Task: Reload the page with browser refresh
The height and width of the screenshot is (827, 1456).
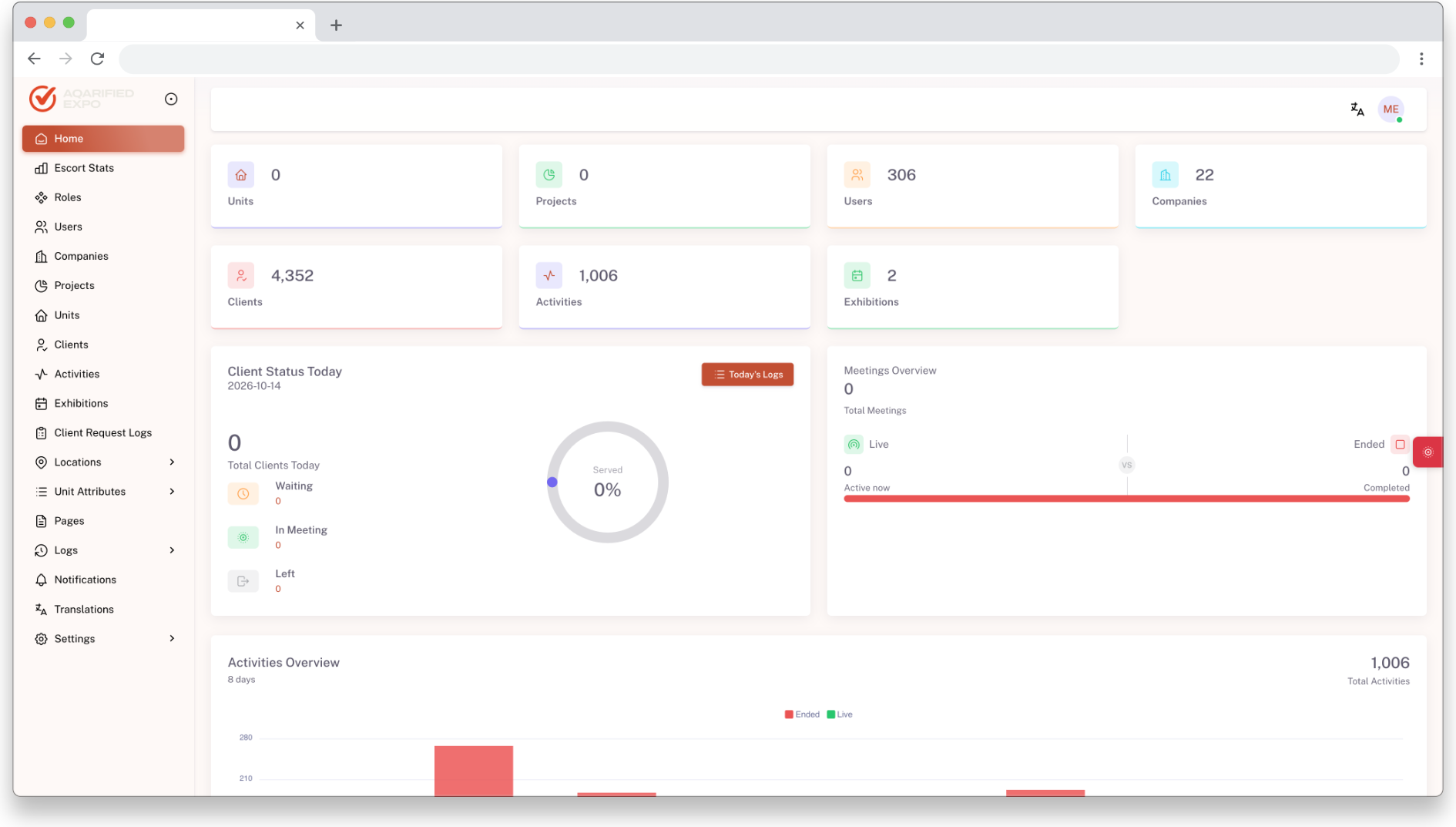Action: point(97,59)
